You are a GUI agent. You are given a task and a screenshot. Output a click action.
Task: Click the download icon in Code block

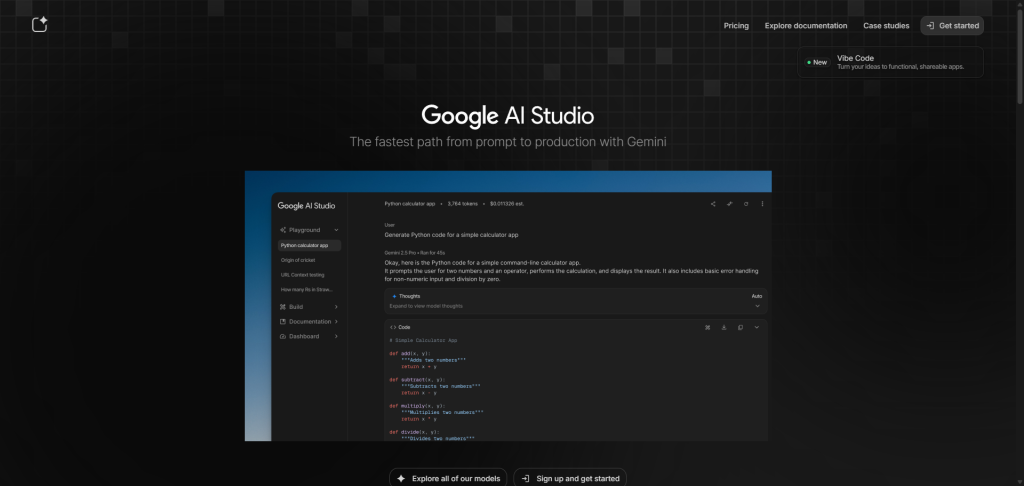723,327
